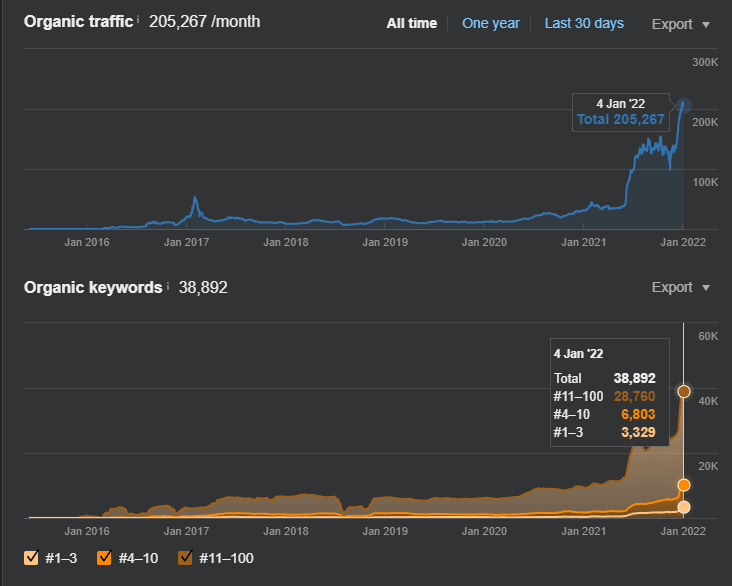This screenshot has width=732, height=586.
Task: Click the #11–100 legend label
Action: coord(226,558)
